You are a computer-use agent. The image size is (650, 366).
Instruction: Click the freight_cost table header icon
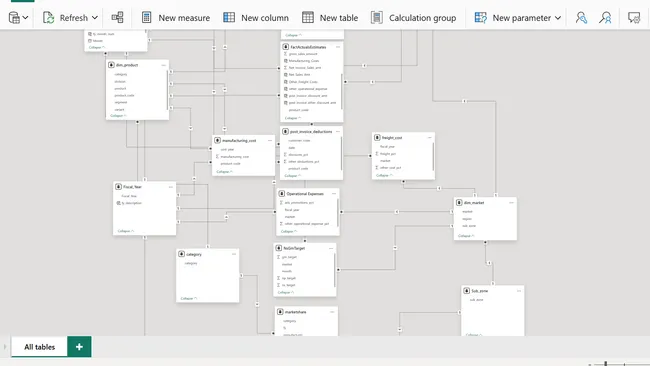click(x=377, y=137)
